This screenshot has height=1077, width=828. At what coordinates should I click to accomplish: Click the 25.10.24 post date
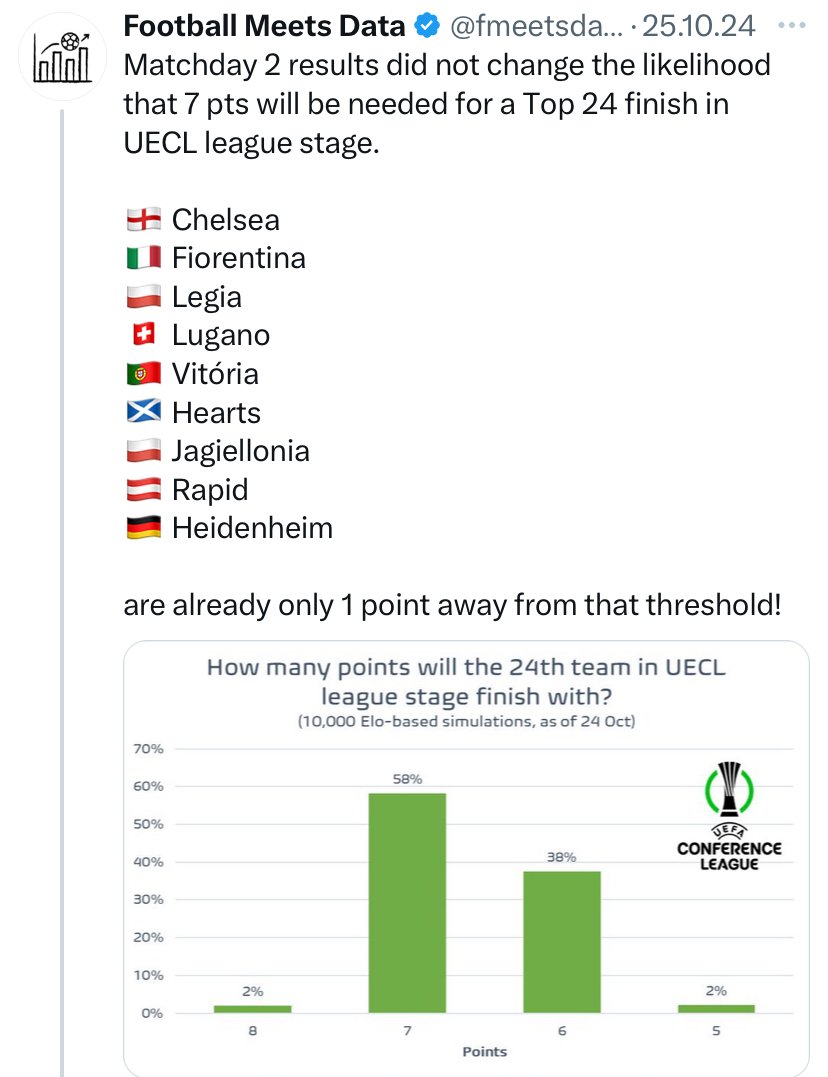click(x=698, y=26)
